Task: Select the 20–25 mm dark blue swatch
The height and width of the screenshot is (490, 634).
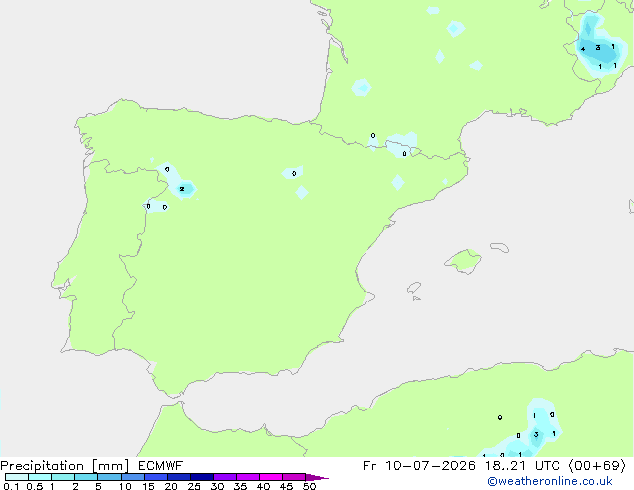Action: [x=179, y=477]
